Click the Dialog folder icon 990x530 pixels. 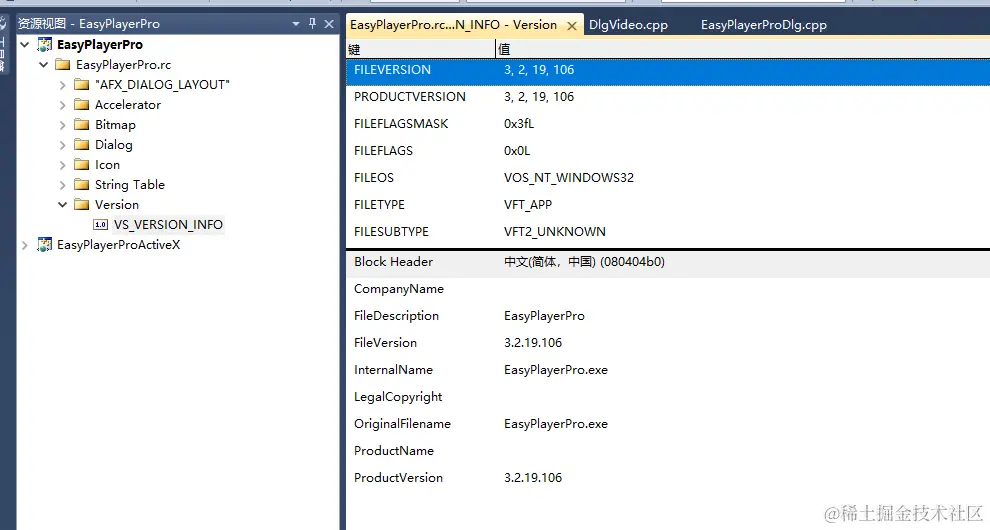81,145
